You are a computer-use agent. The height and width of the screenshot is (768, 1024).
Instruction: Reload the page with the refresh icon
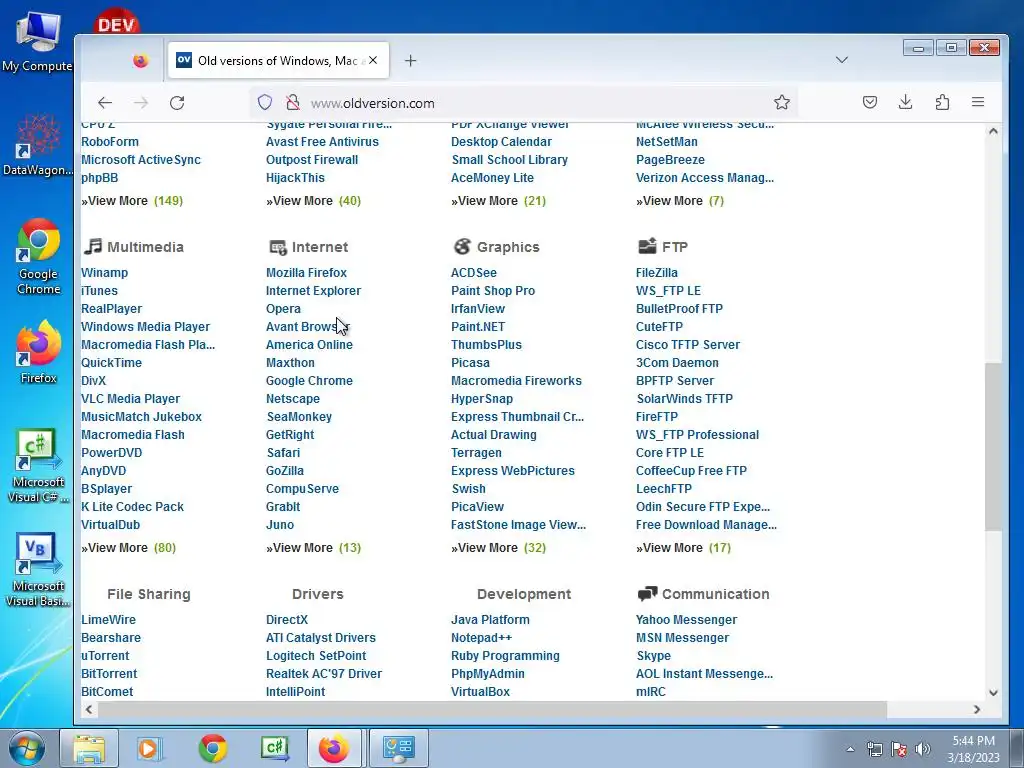(177, 103)
